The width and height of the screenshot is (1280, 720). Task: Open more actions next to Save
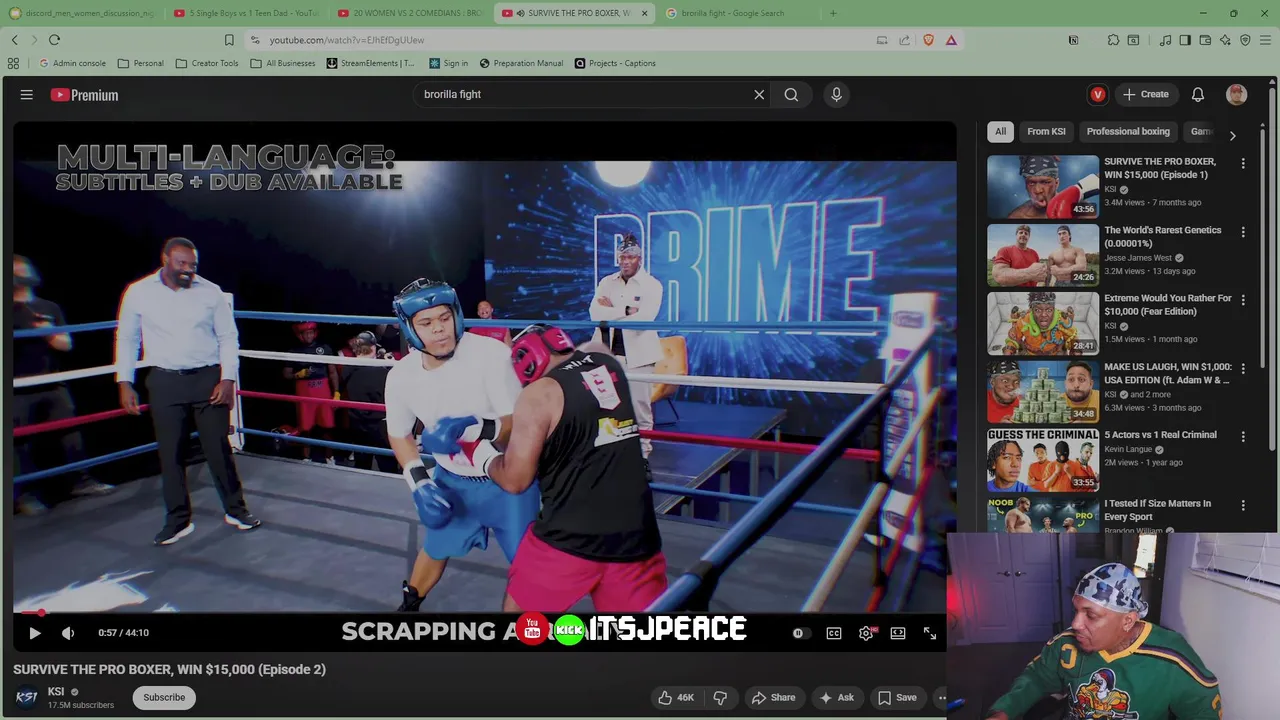[941, 698]
